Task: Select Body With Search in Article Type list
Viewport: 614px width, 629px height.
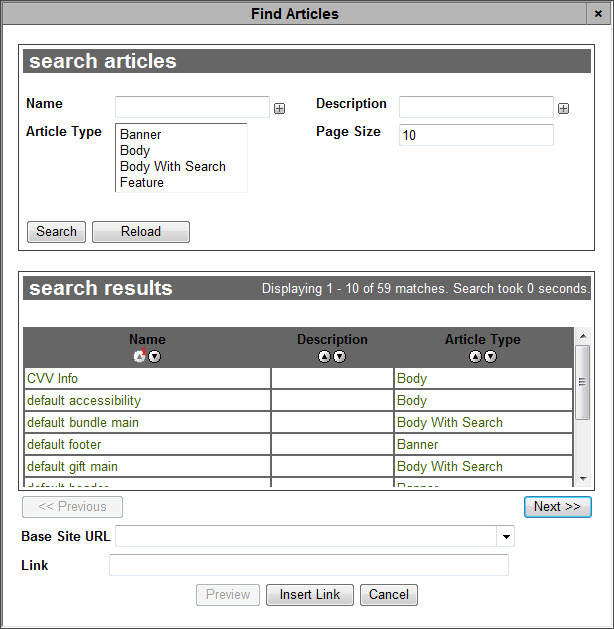Action: coord(173,166)
